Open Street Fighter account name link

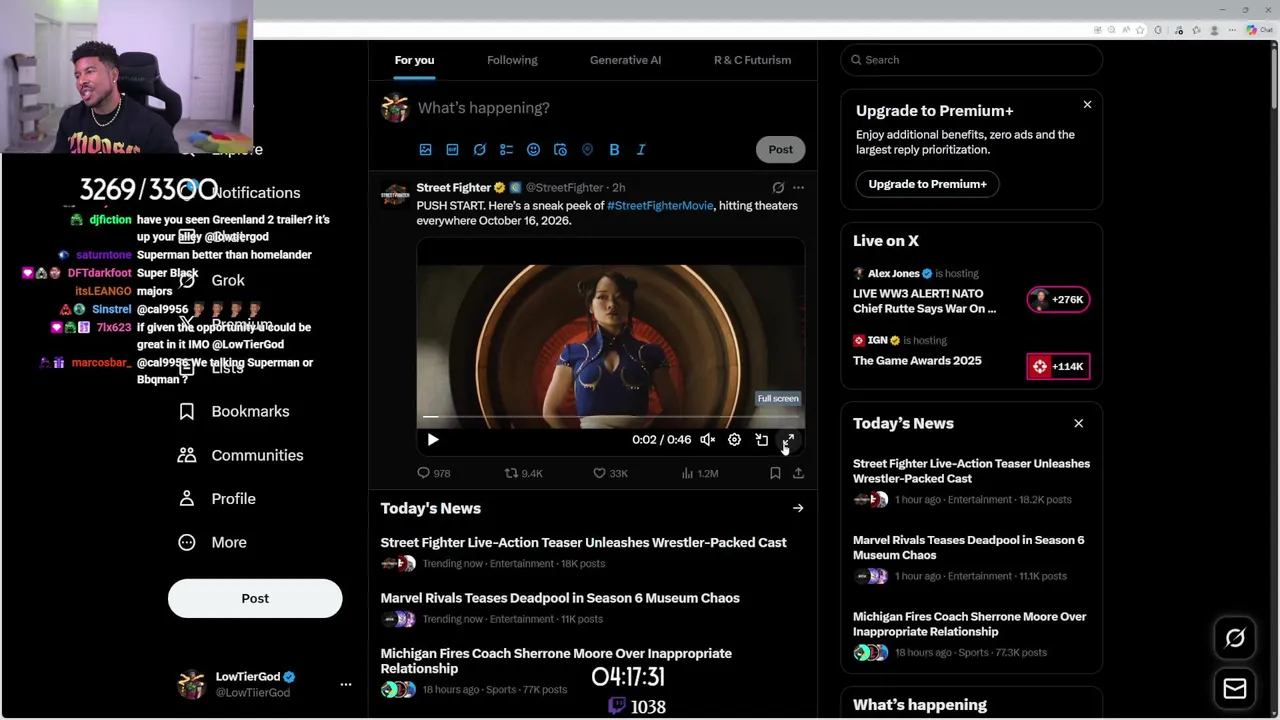pyautogui.click(x=453, y=187)
